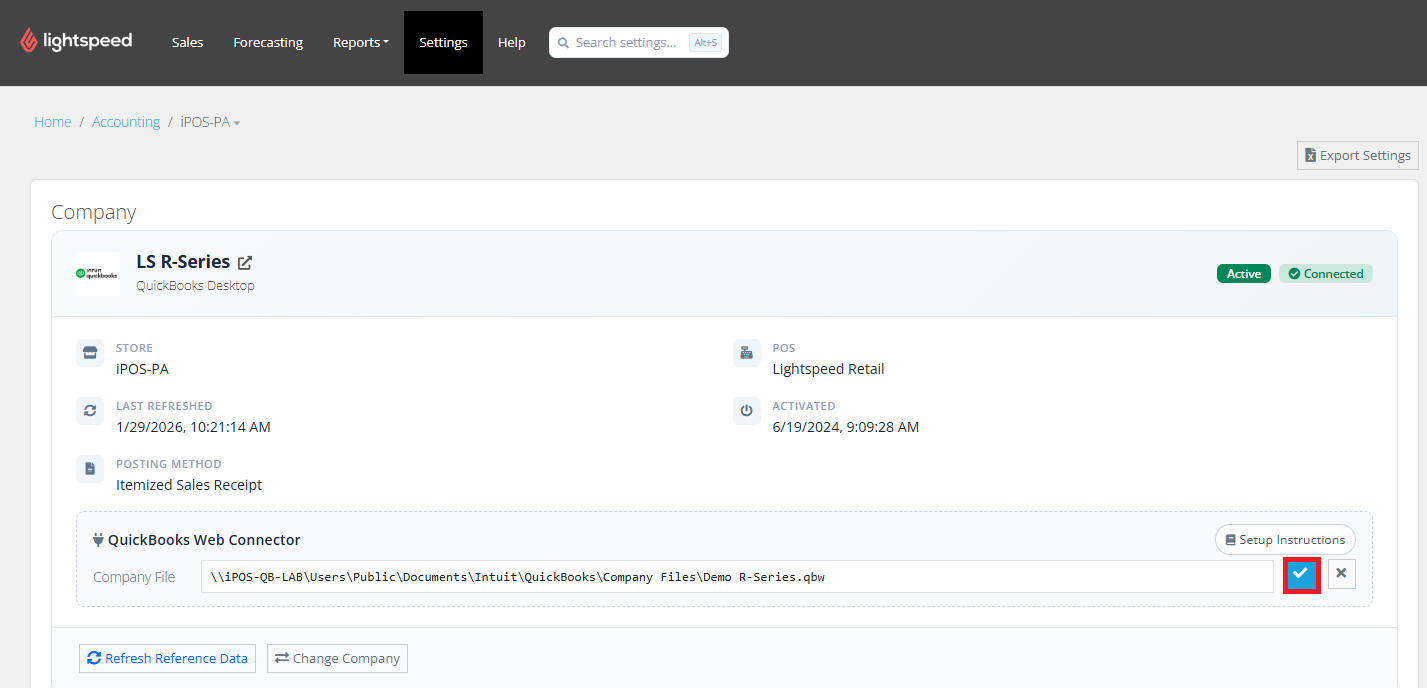Click the 'QuickBooks Desktop' subtitle

[x=196, y=286]
